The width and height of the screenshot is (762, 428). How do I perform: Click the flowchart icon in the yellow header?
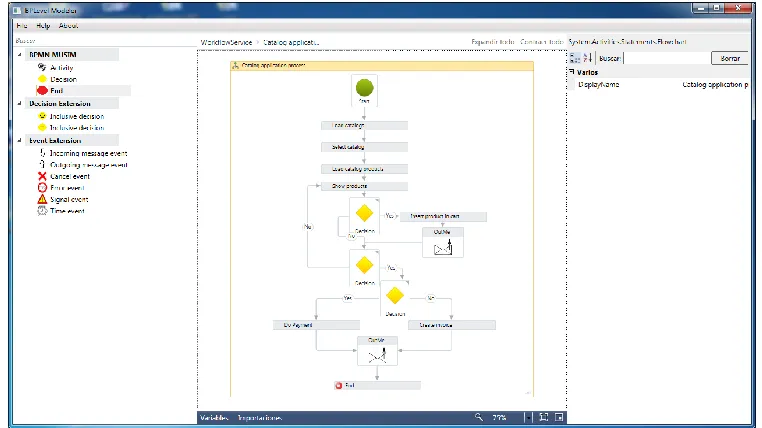click(236, 65)
